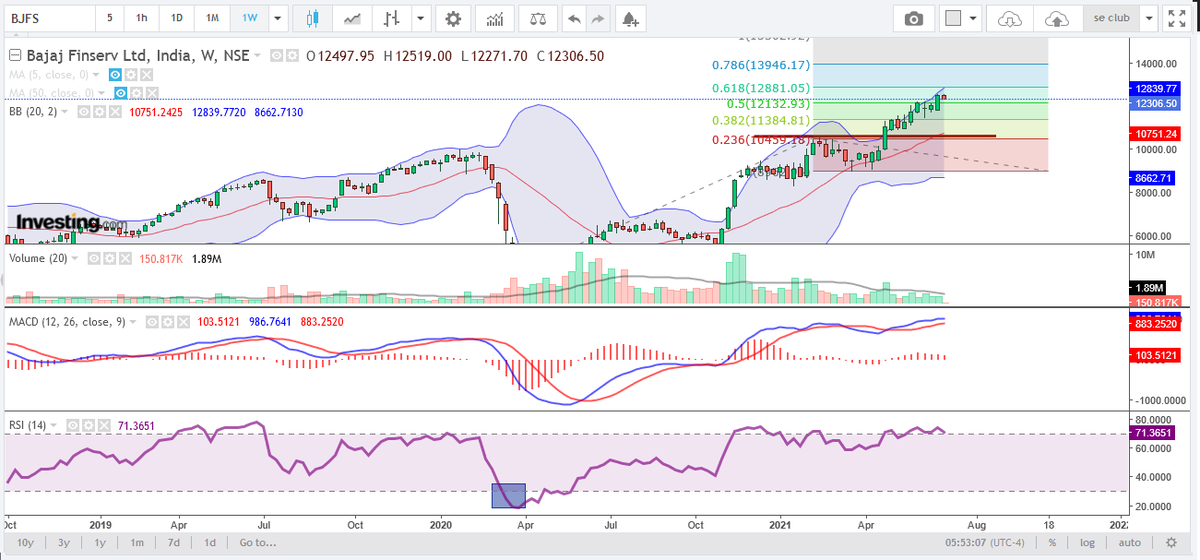Redo the last chart action
The image size is (1200, 560).
click(x=599, y=18)
